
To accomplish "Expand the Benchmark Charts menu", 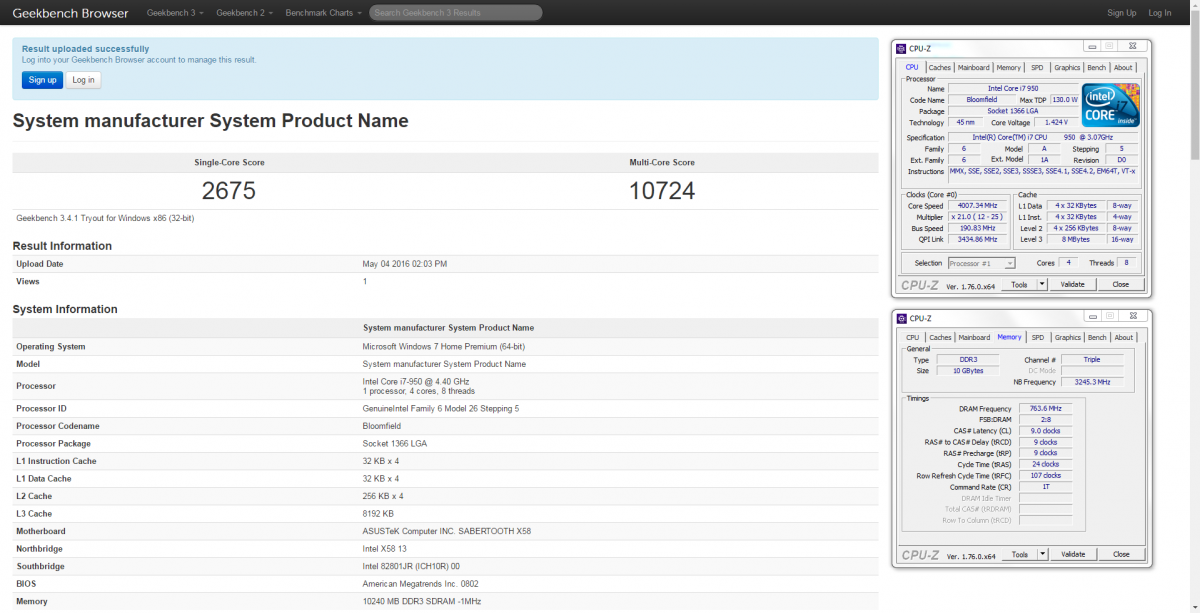I will coord(323,13).
